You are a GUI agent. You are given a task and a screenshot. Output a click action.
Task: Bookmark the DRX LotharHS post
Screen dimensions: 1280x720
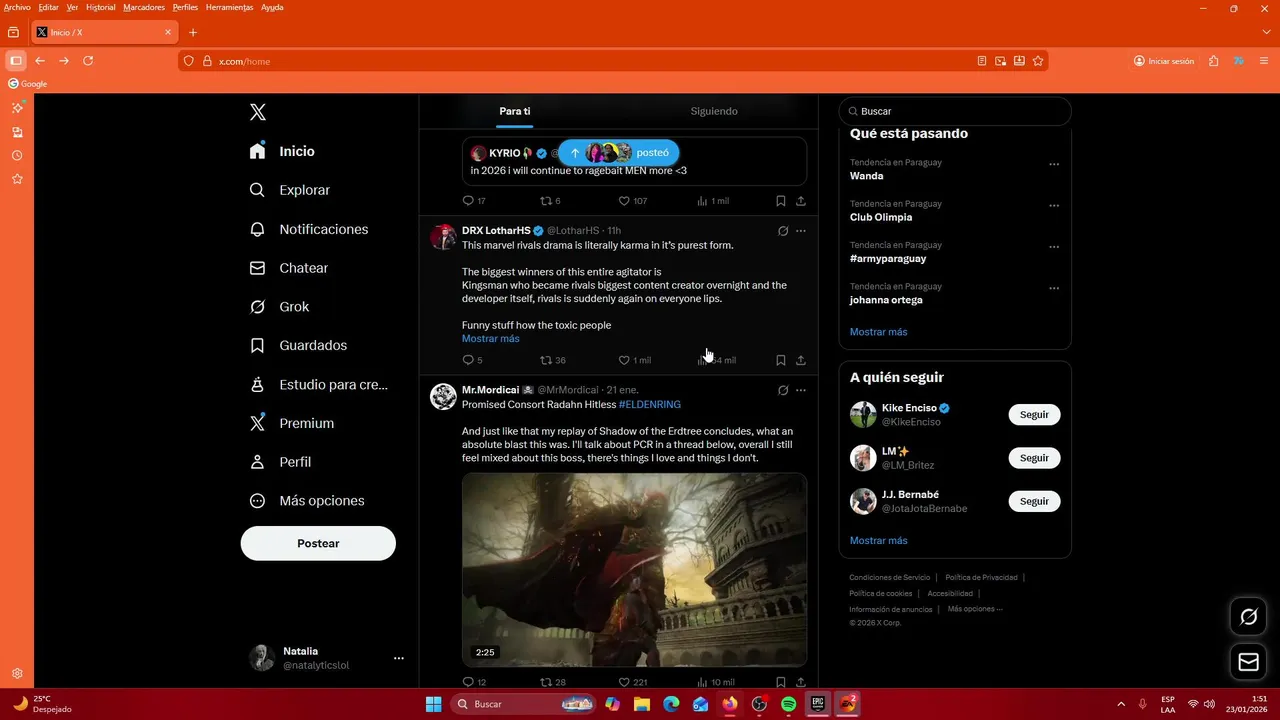click(x=781, y=360)
